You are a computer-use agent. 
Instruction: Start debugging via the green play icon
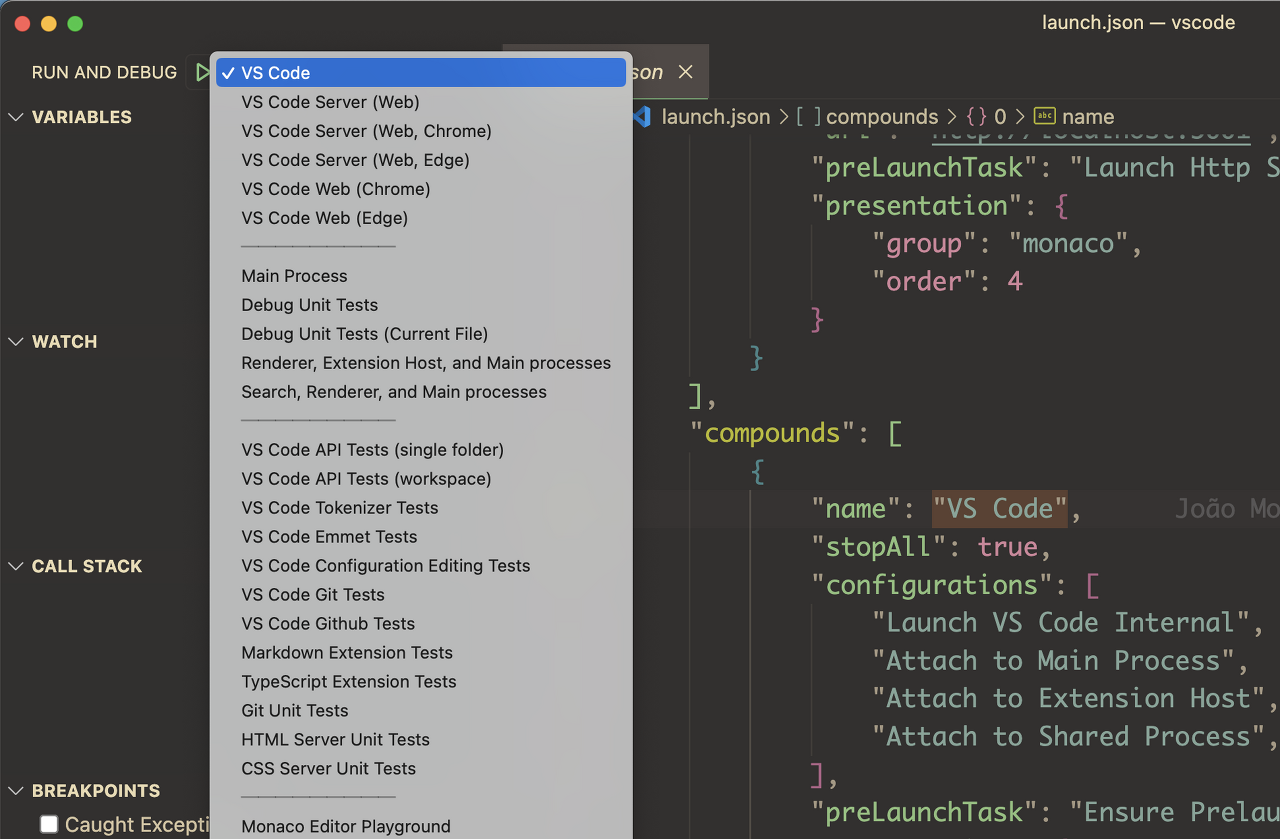tap(203, 71)
